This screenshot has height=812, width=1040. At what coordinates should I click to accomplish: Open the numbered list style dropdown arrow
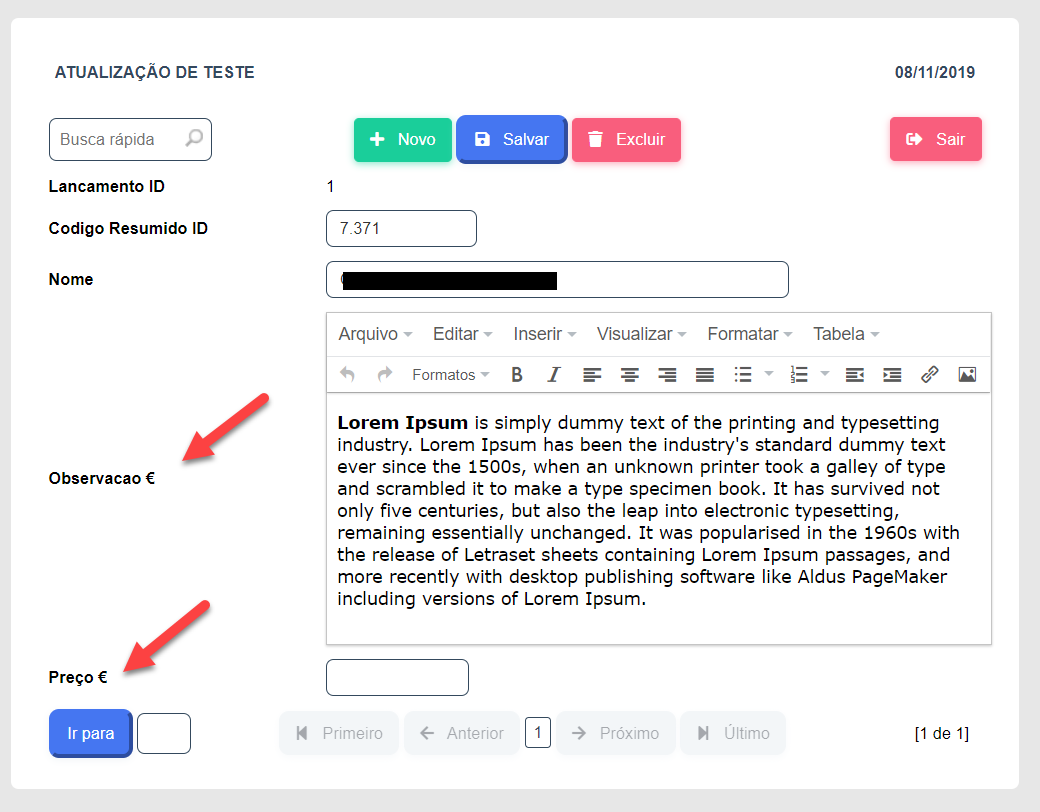point(825,375)
